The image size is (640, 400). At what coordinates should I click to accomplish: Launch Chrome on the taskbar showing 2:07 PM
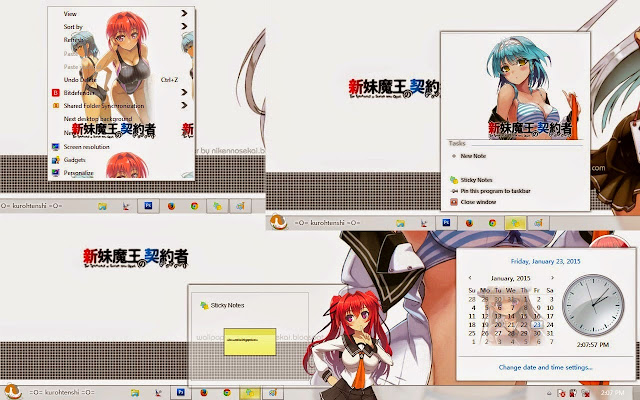pos(227,393)
